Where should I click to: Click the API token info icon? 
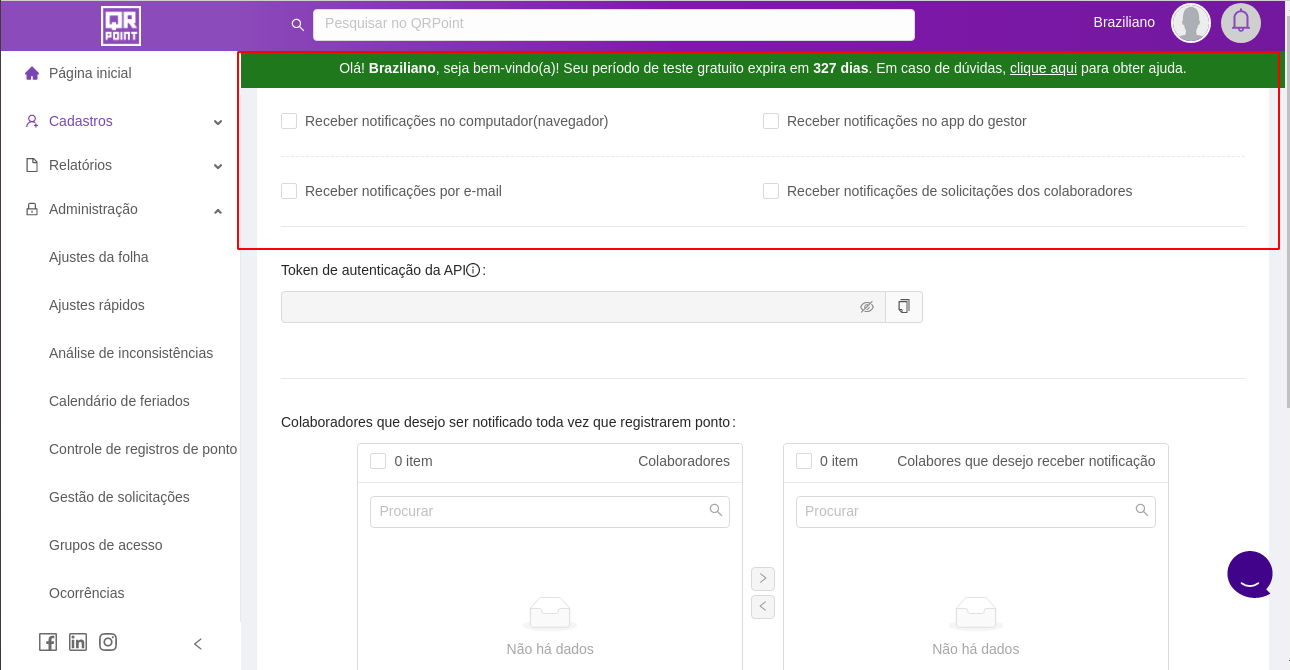473,270
